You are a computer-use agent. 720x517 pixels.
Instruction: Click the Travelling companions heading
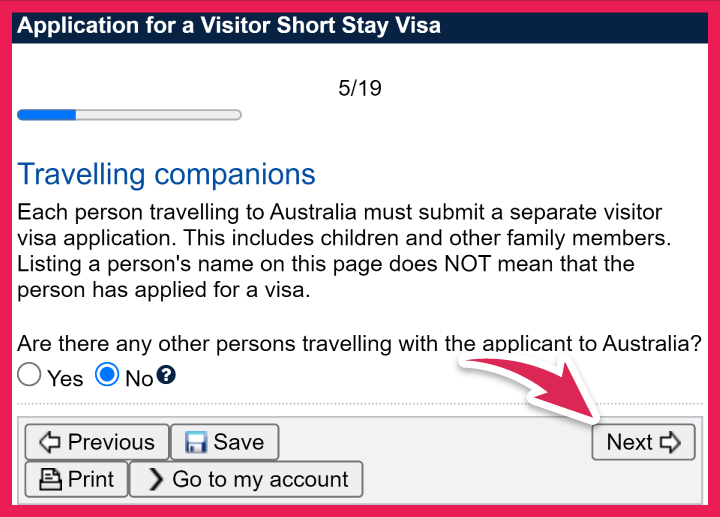(x=167, y=174)
